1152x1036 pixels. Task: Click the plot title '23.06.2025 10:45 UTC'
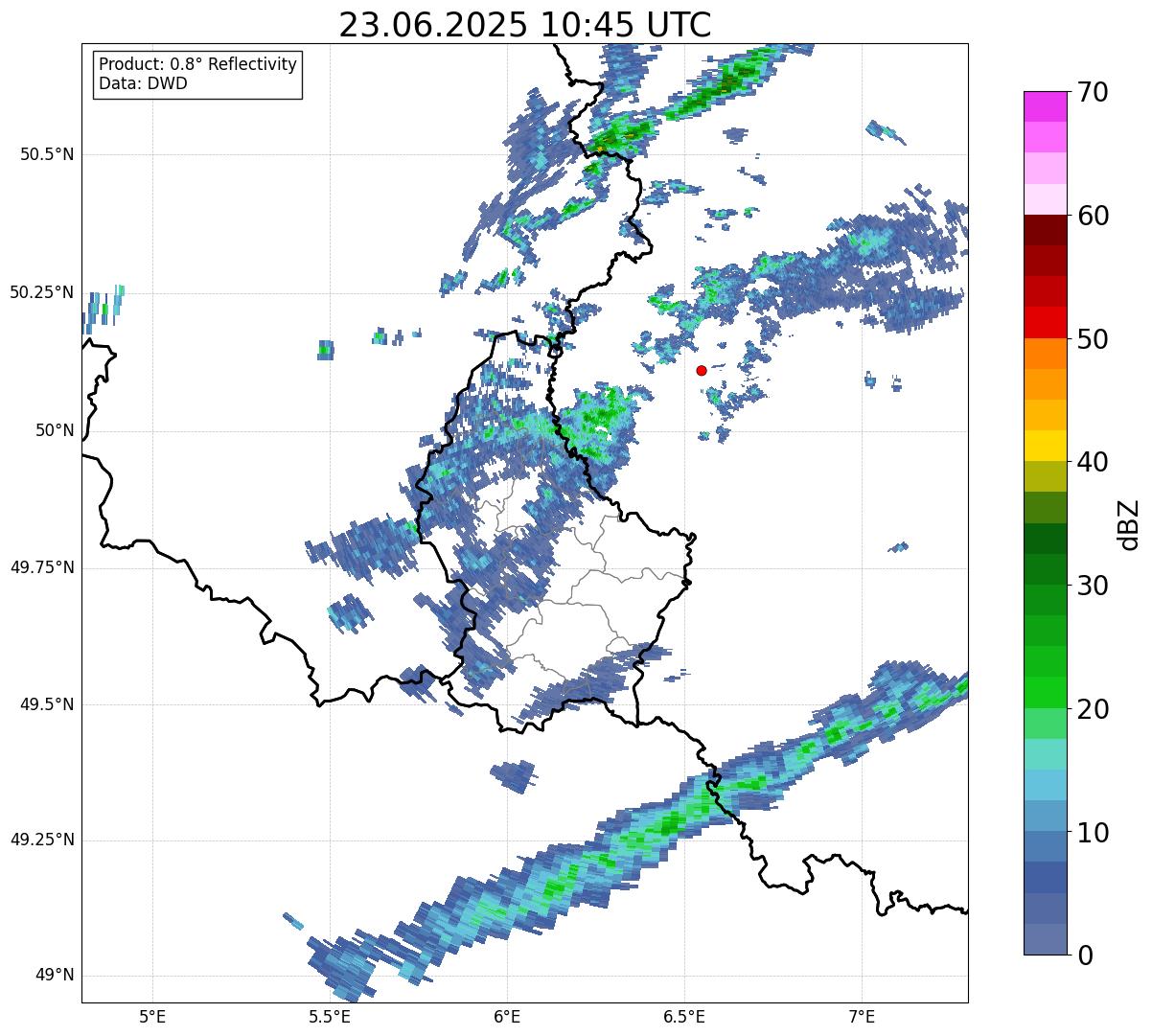525,25
